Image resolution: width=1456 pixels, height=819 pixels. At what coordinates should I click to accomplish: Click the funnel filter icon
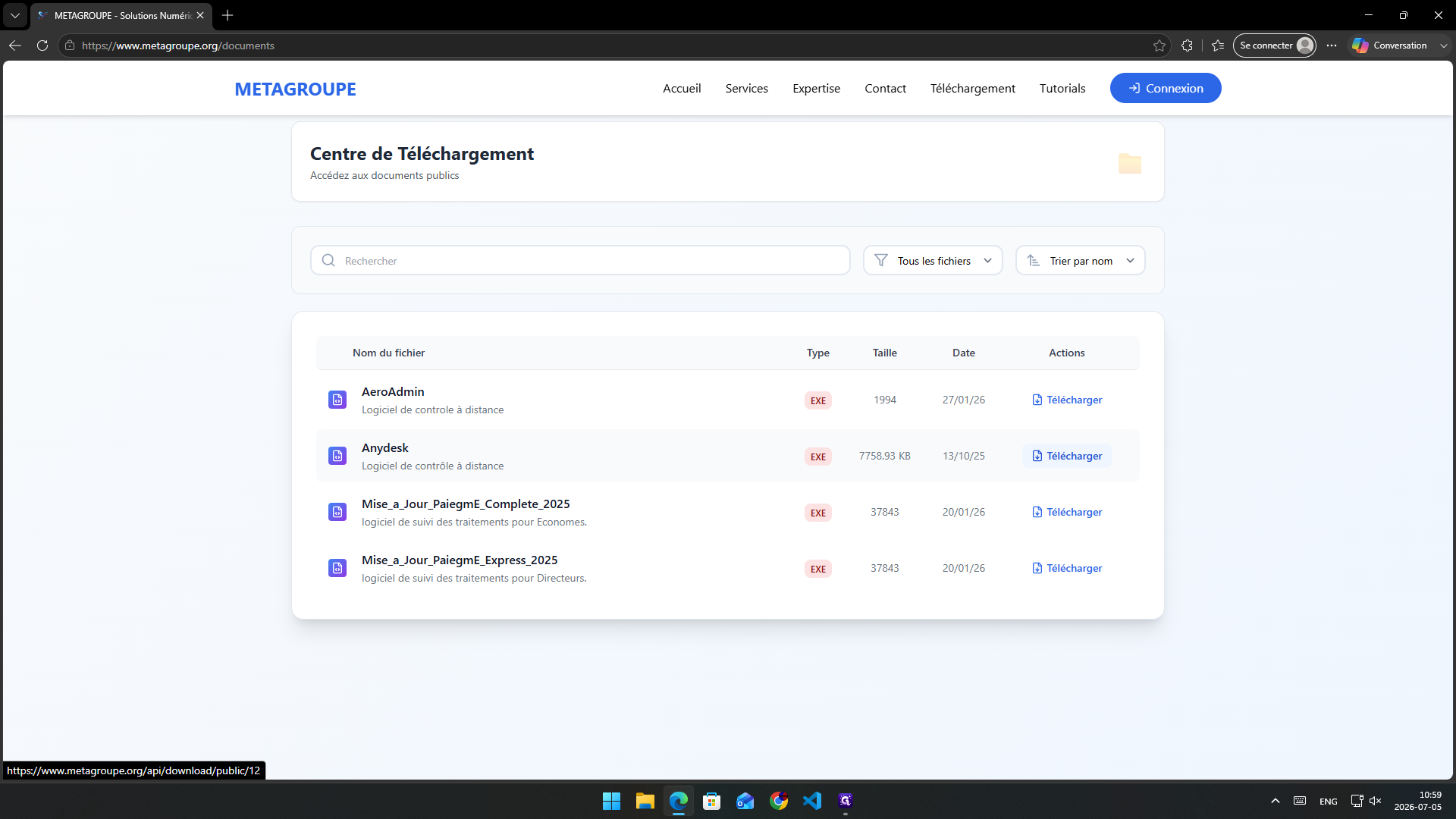click(881, 260)
